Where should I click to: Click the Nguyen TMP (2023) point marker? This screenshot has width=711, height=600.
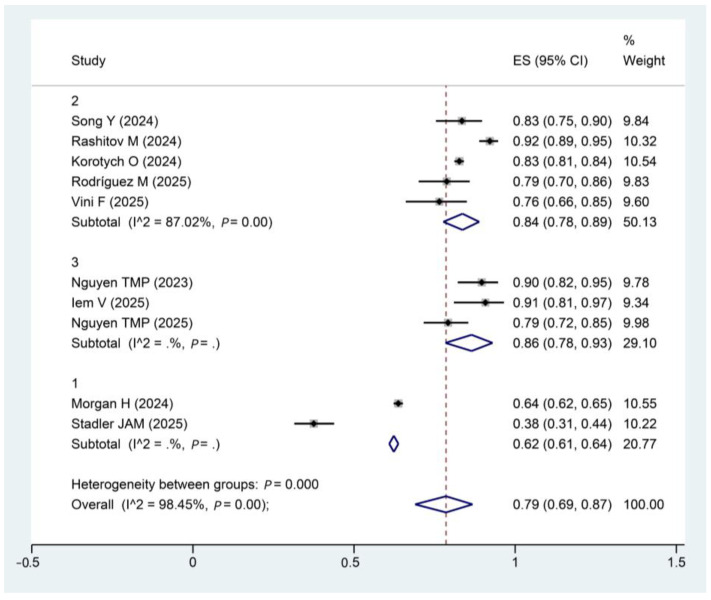(482, 283)
